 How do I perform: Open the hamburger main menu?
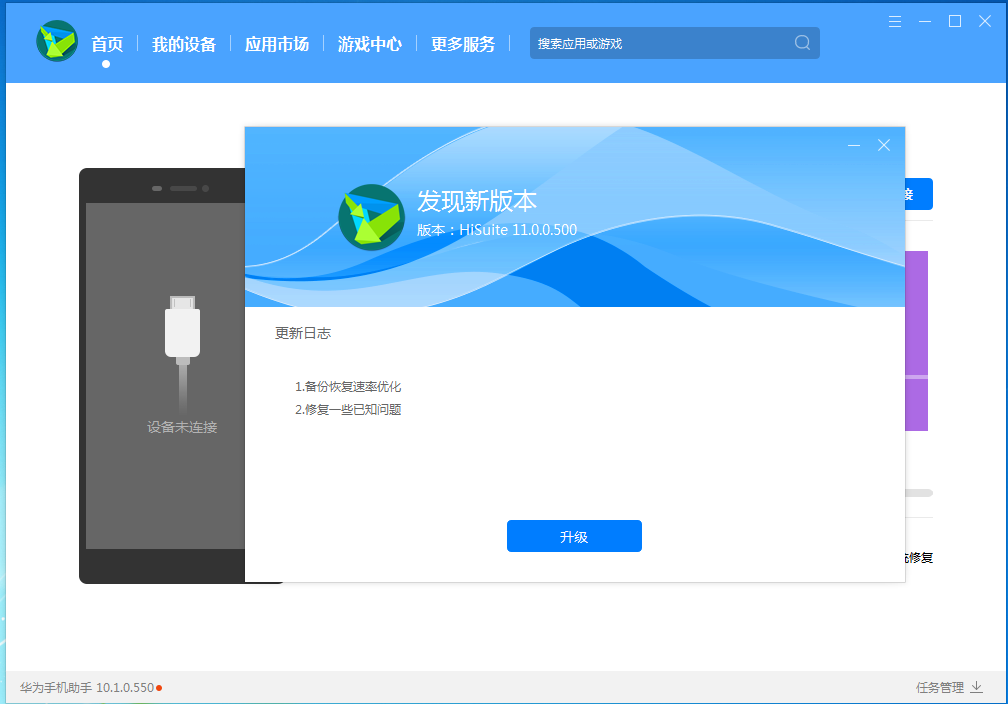[x=895, y=21]
